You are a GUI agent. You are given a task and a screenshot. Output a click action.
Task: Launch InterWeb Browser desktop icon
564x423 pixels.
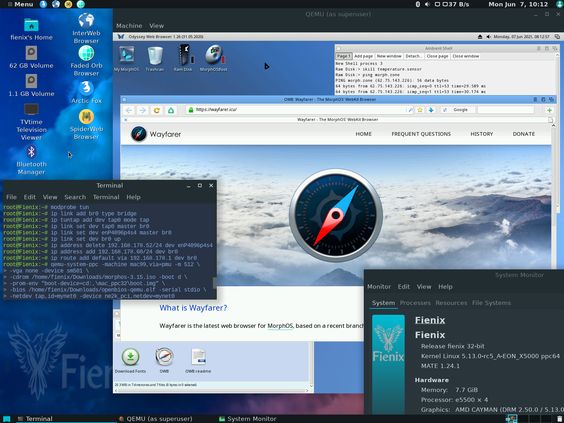(x=86, y=20)
